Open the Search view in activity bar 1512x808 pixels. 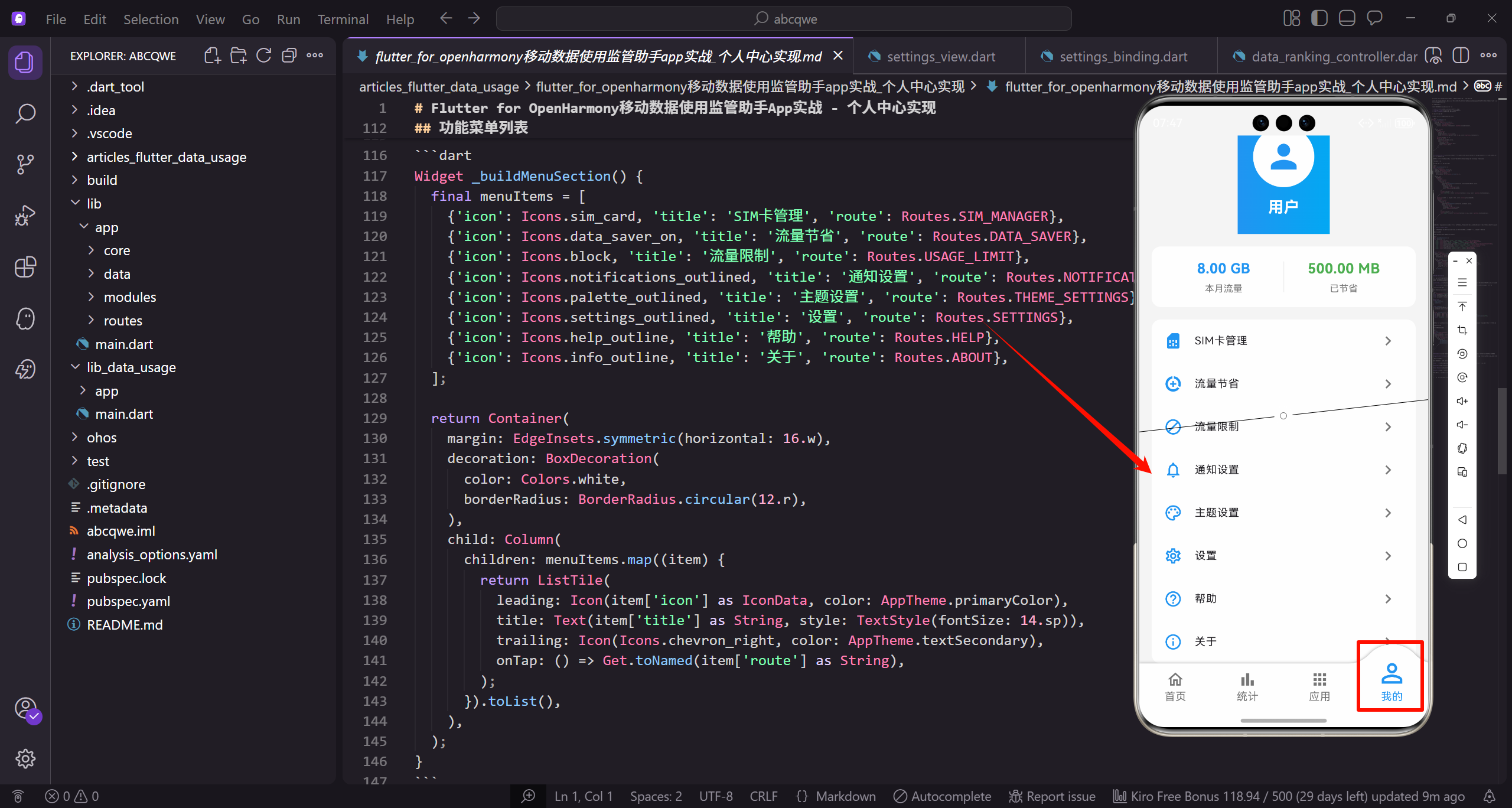[25, 113]
